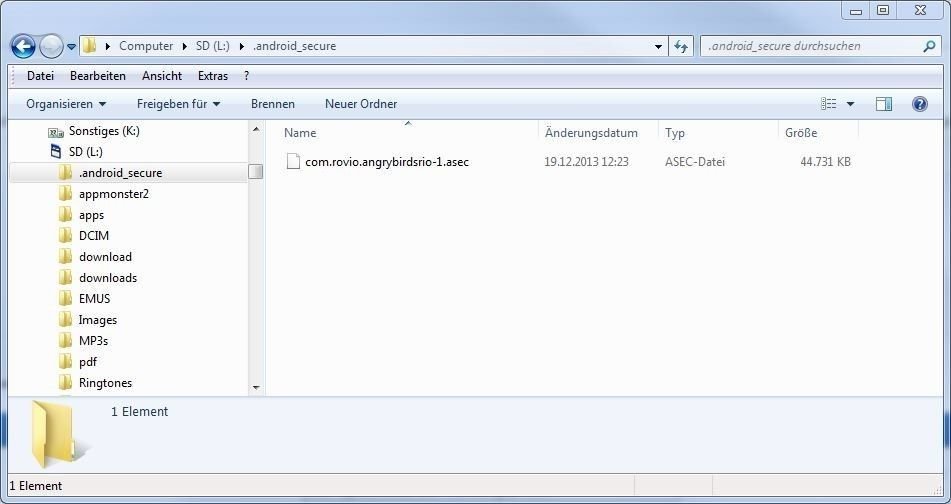
Task: Go back with the blue Back arrow
Action: point(23,46)
